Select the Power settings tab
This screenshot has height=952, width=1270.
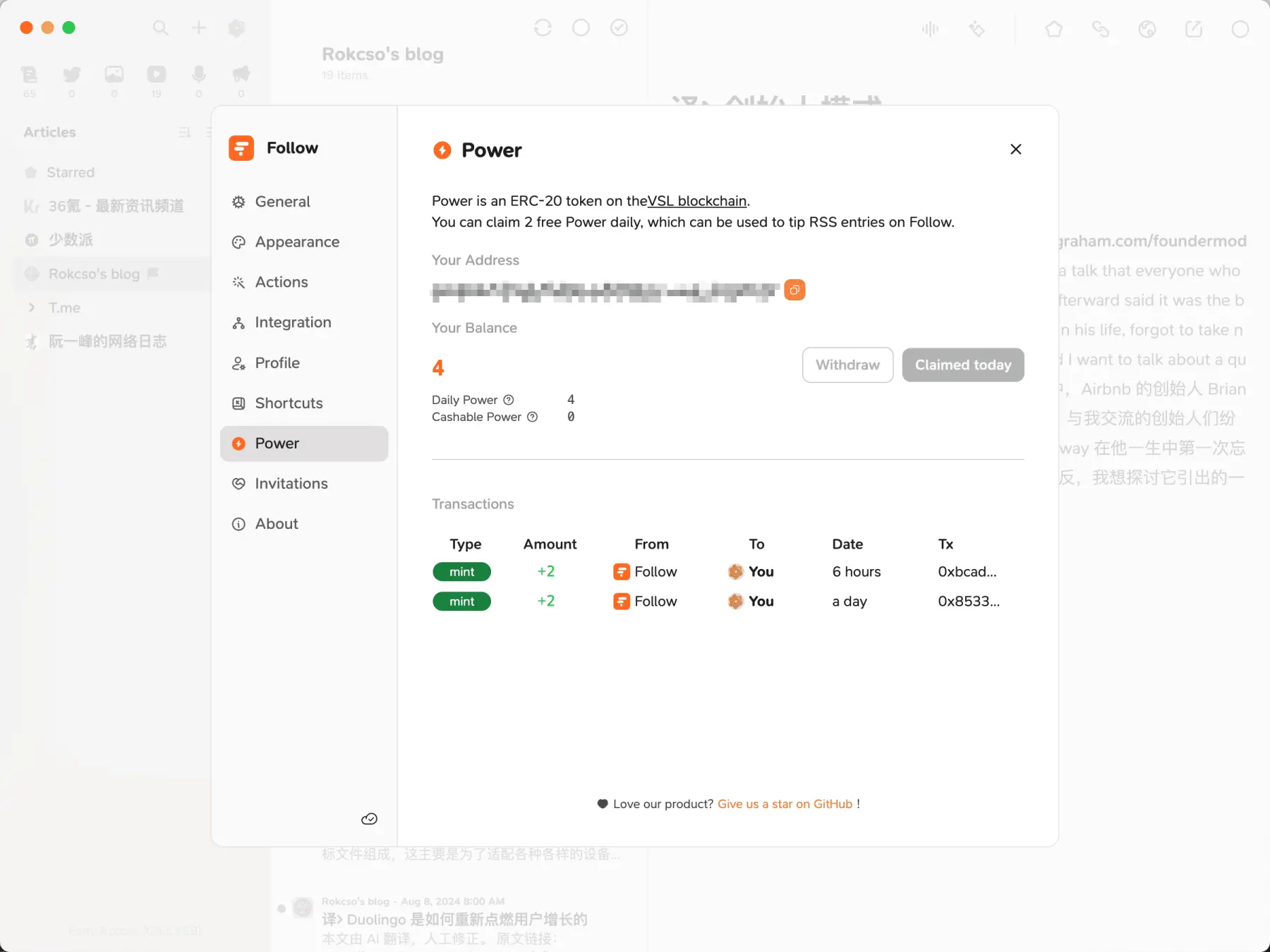pos(304,444)
